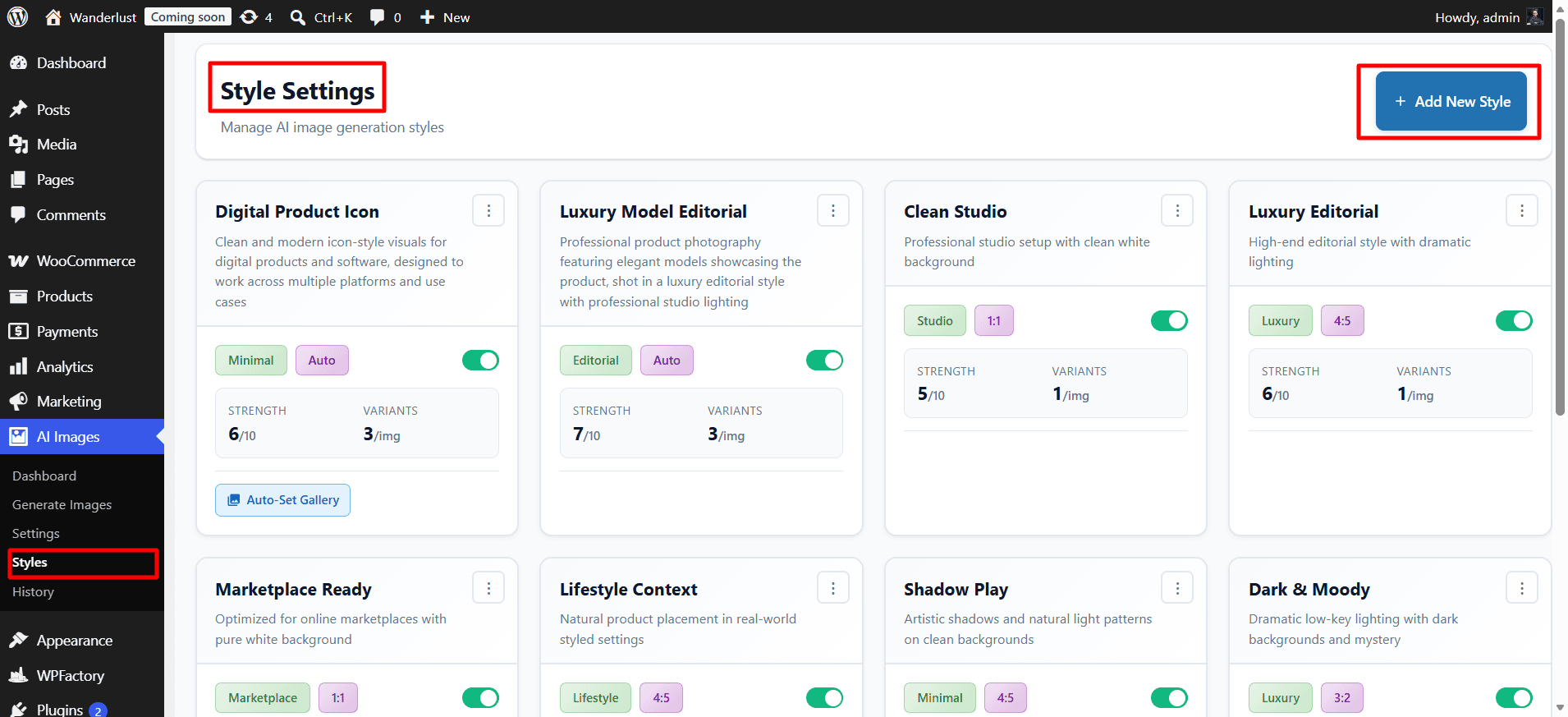The image size is (1568, 717).
Task: Open Shadow Play three-dot menu
Action: click(x=1177, y=588)
